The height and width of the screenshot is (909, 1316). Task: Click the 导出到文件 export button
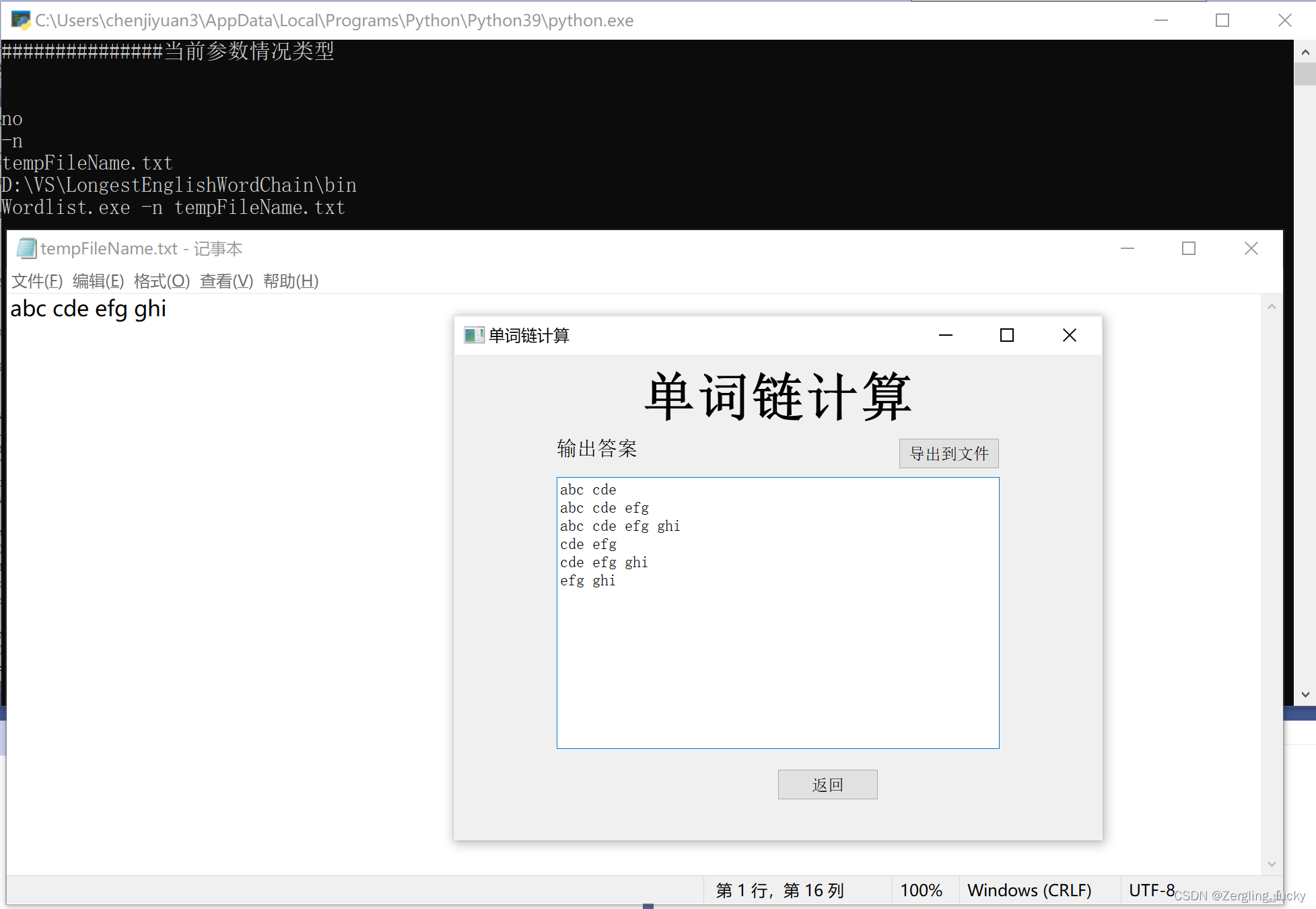pyautogui.click(x=948, y=453)
